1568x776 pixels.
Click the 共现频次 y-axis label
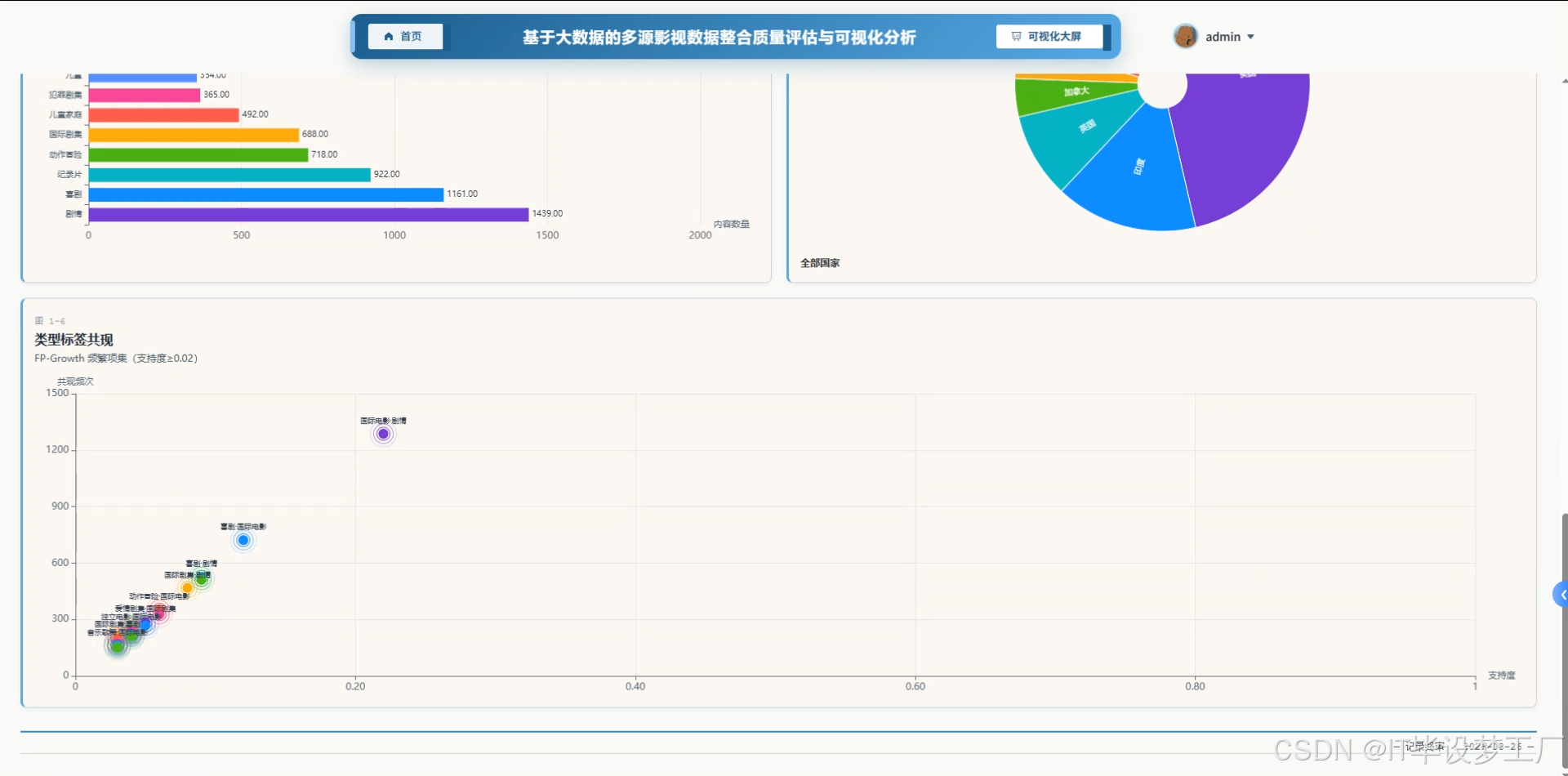point(75,381)
